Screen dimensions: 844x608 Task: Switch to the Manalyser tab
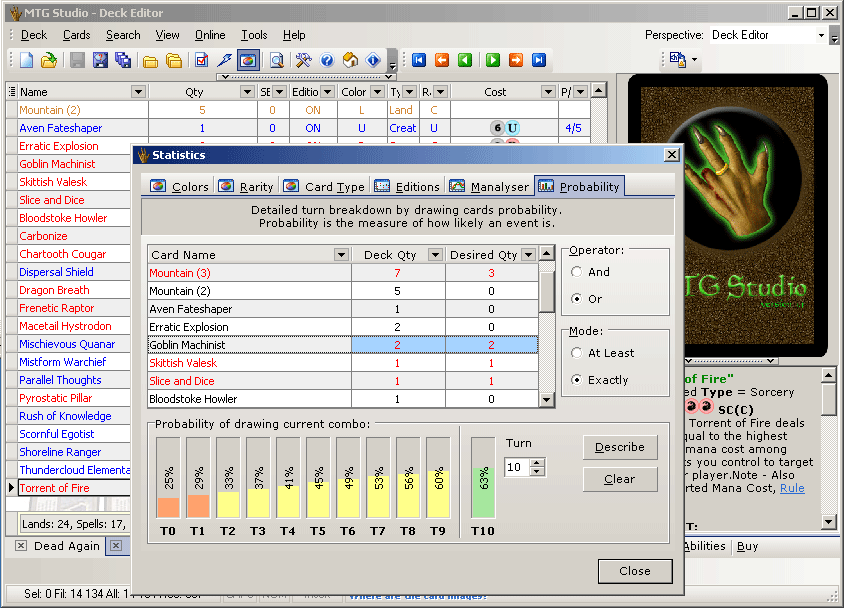(489, 186)
